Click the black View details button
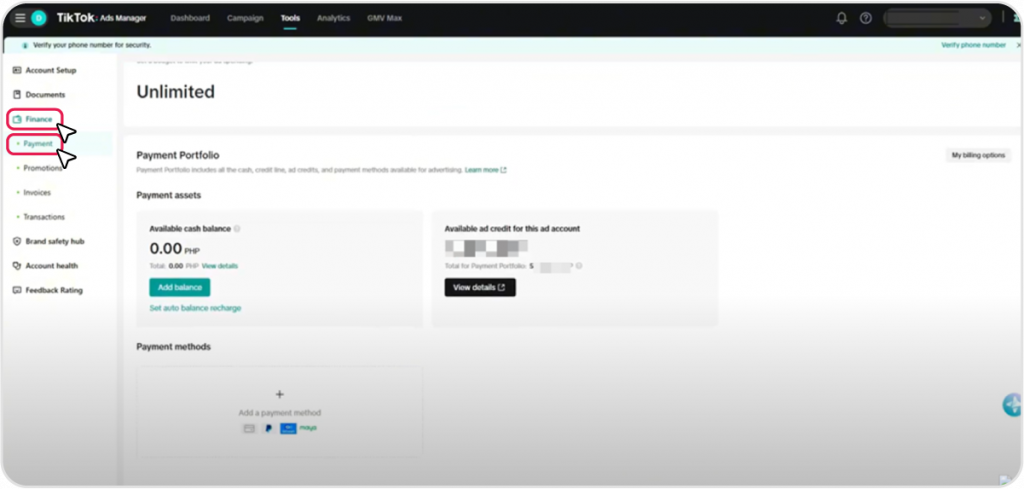This screenshot has width=1024, height=489. click(x=480, y=287)
